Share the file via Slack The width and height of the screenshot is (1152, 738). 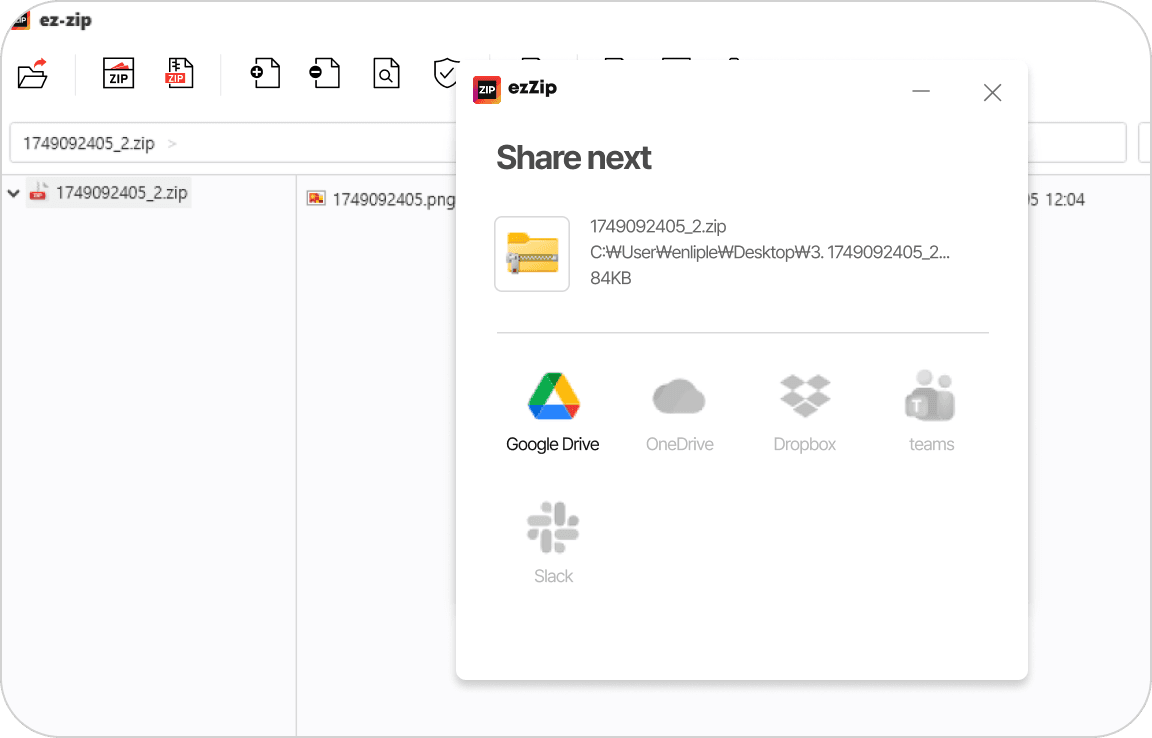pos(553,543)
